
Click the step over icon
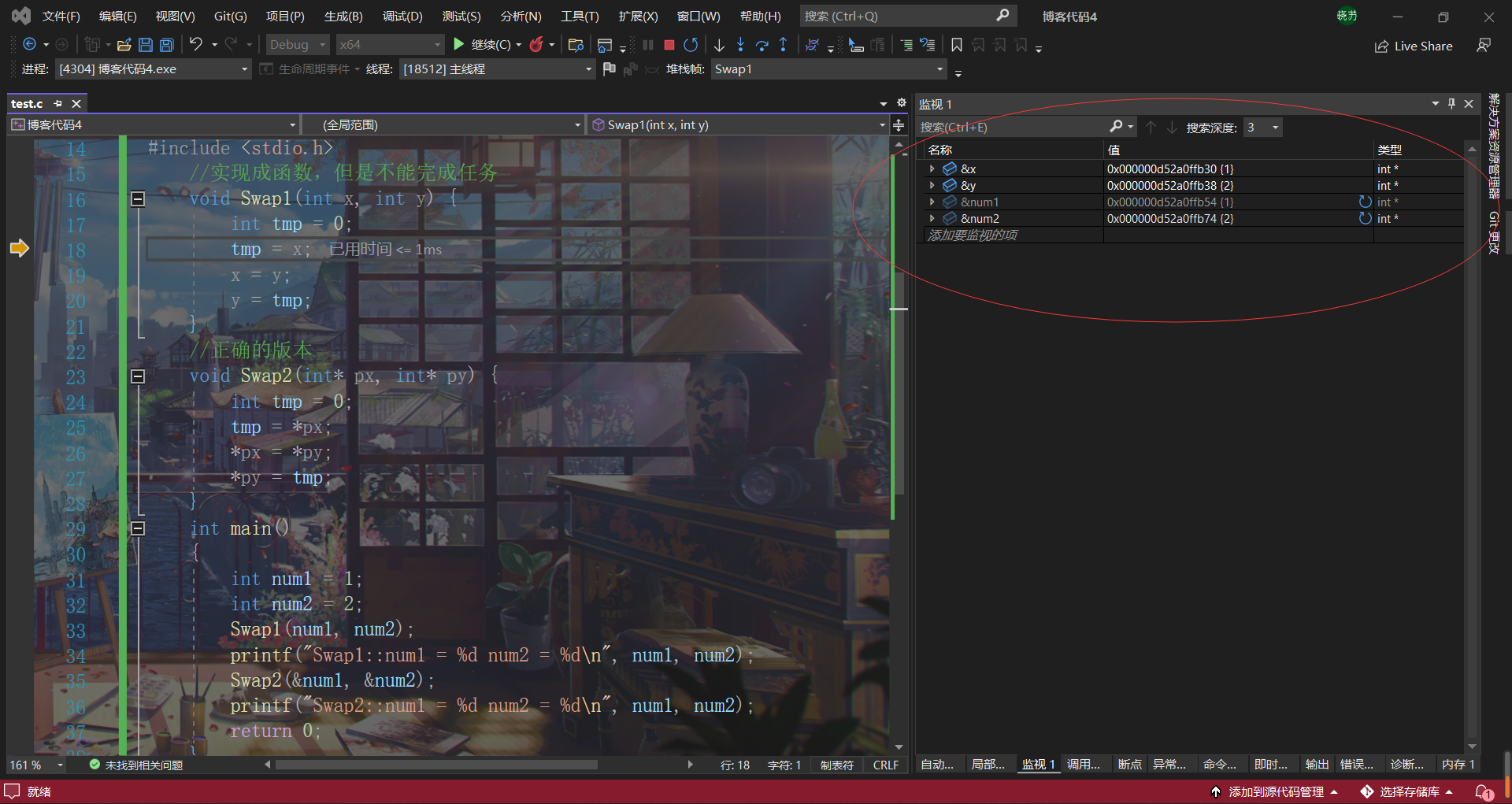pyautogui.click(x=762, y=45)
